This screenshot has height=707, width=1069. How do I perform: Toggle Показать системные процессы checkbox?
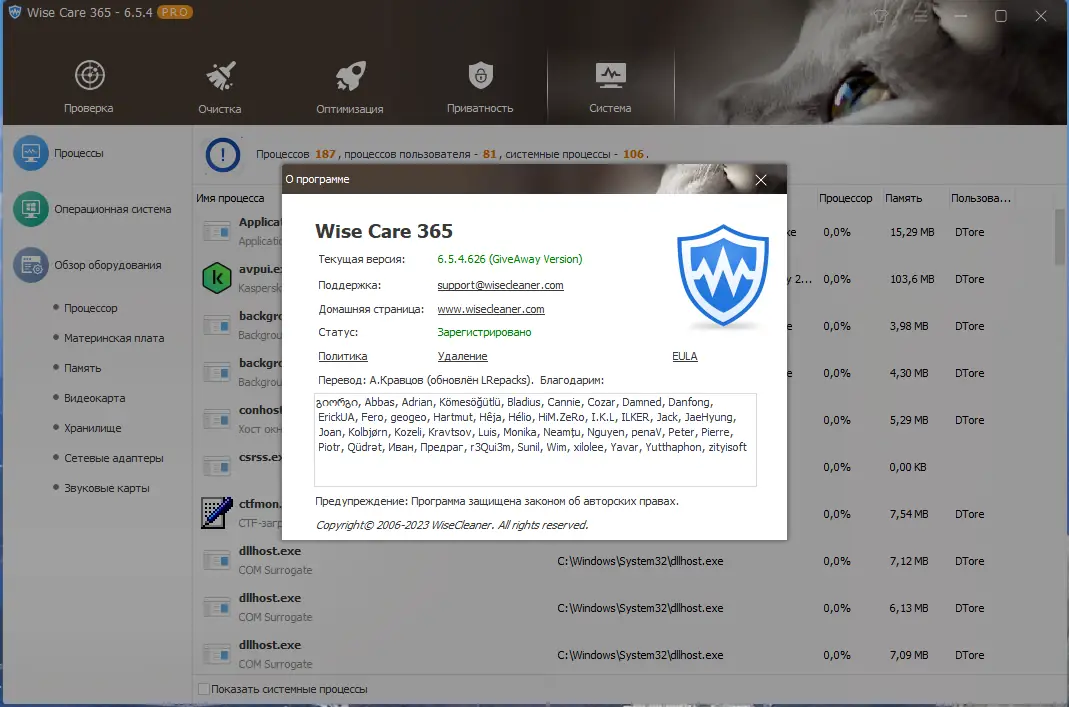203,689
